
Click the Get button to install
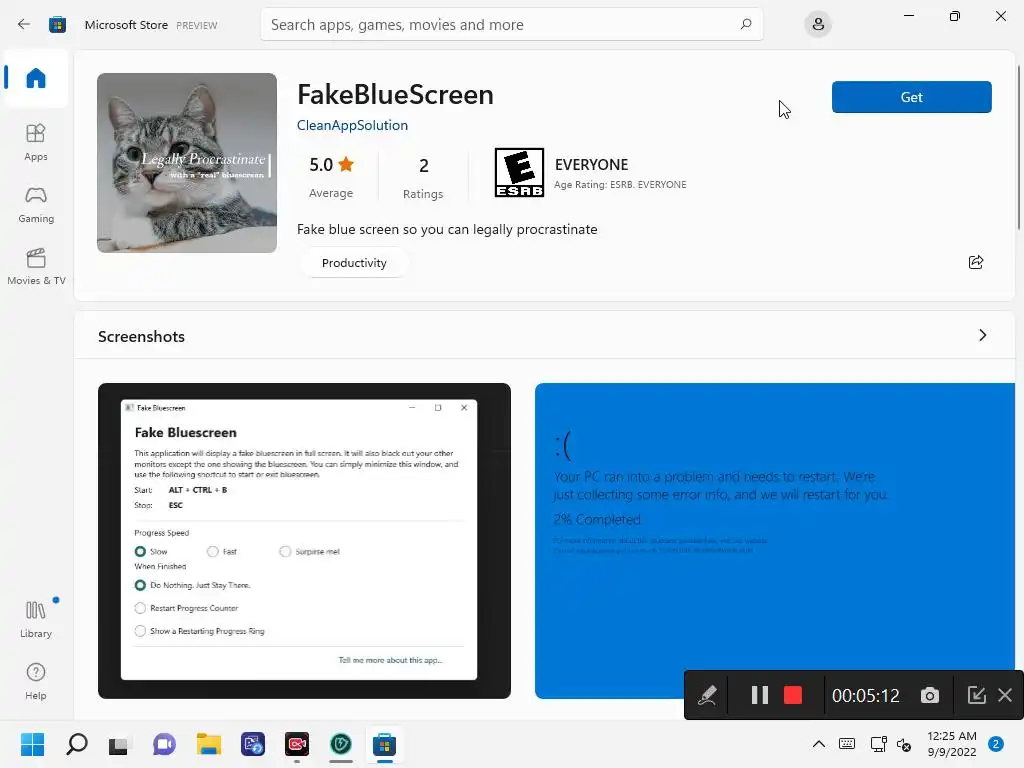(912, 97)
